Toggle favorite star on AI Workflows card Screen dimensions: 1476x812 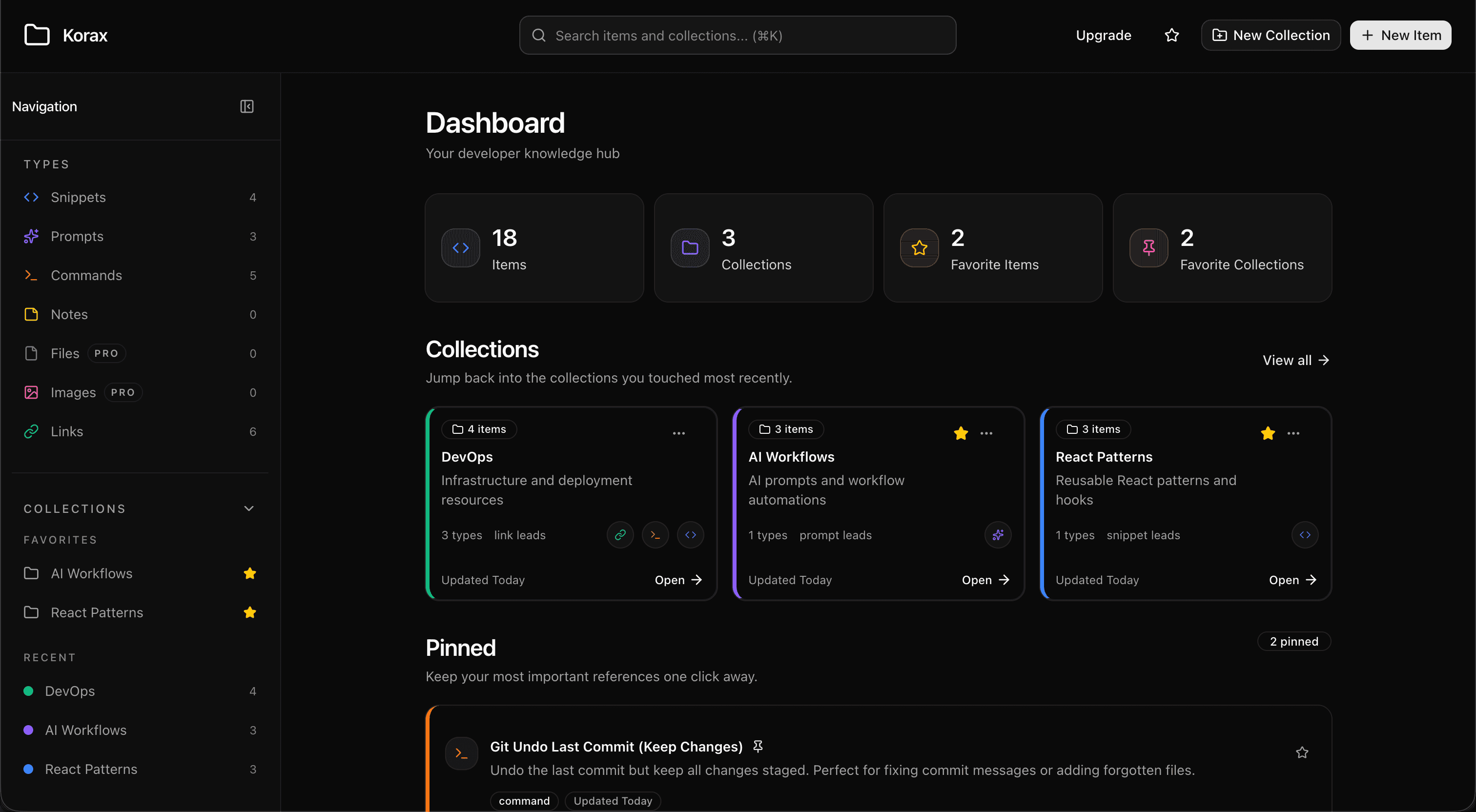click(x=960, y=433)
